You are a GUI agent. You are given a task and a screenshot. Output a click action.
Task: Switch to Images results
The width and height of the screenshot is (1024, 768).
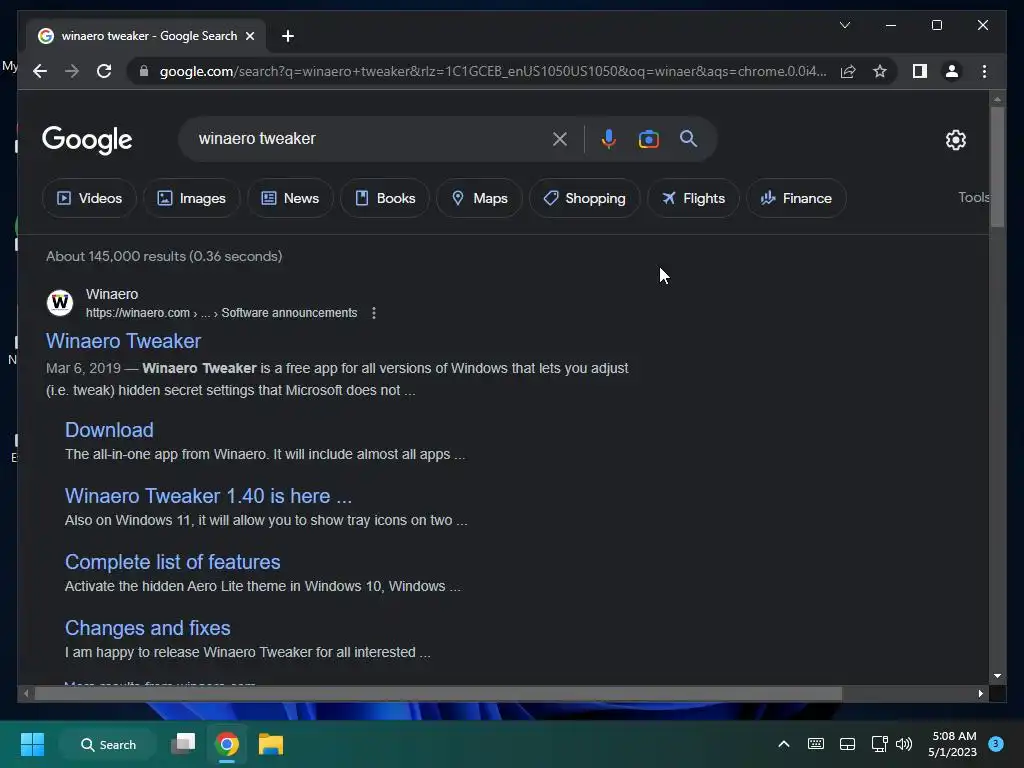click(x=191, y=198)
